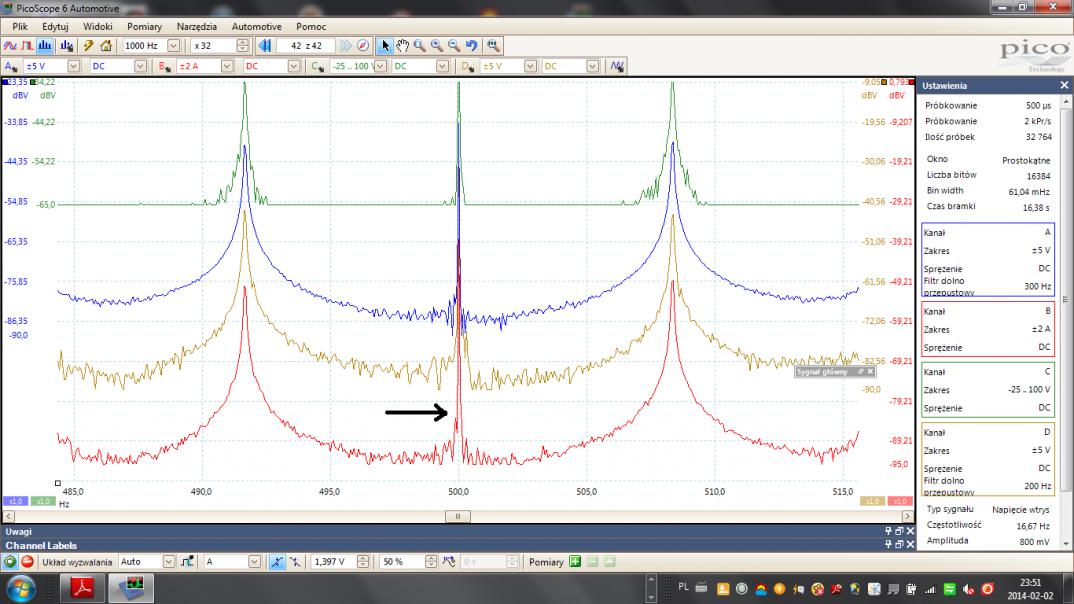1074x604 pixels.
Task: Open the math channels button
Action: (x=618, y=66)
